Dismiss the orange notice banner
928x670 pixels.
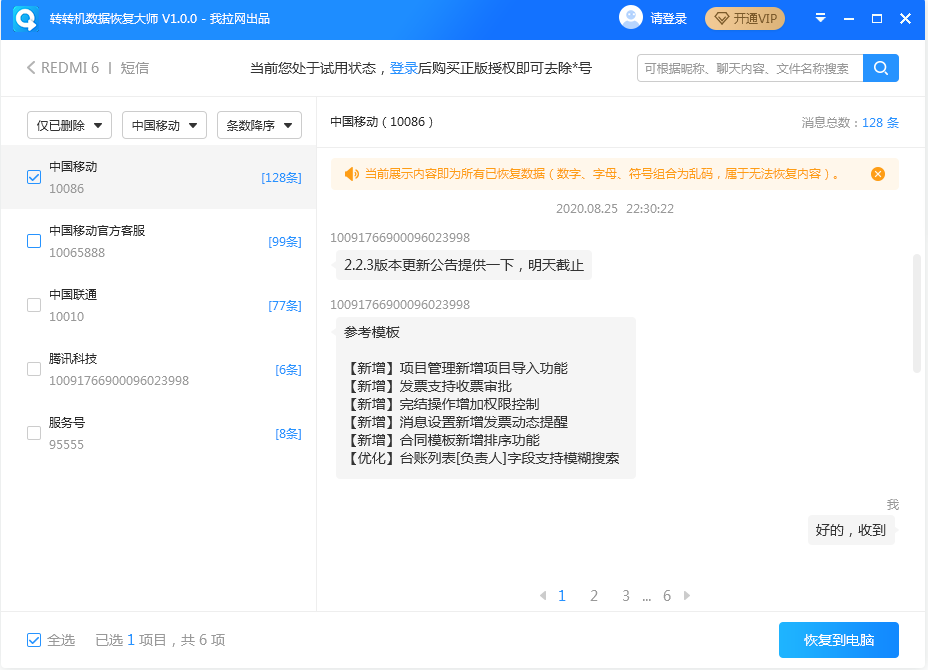pos(878,174)
